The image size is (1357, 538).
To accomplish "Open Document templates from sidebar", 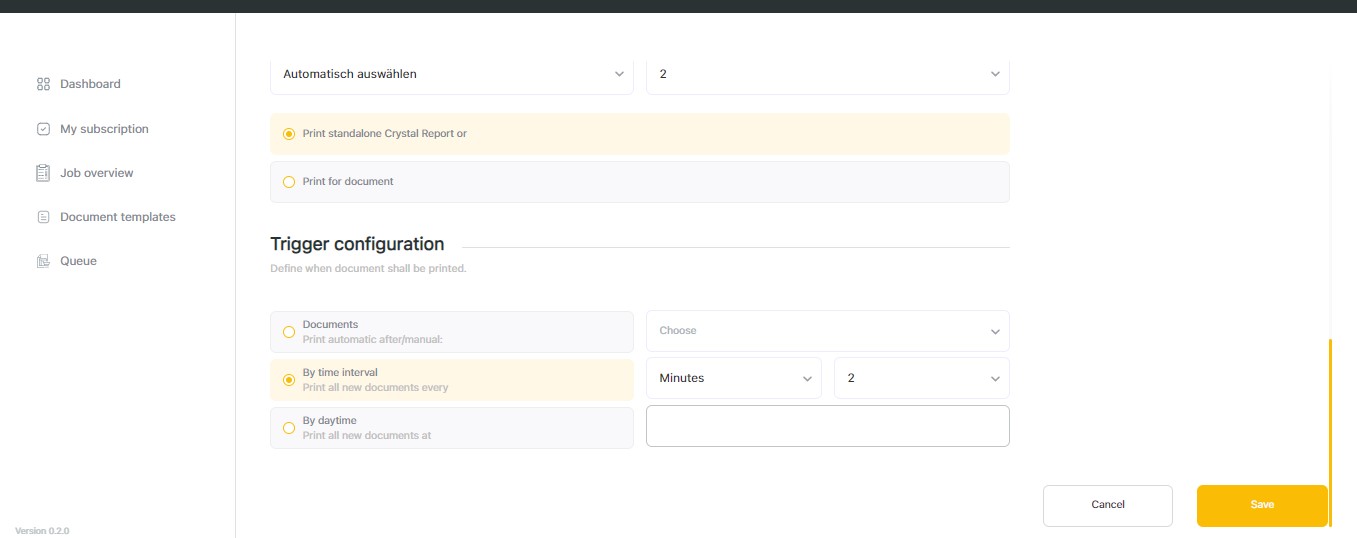I will pos(117,217).
